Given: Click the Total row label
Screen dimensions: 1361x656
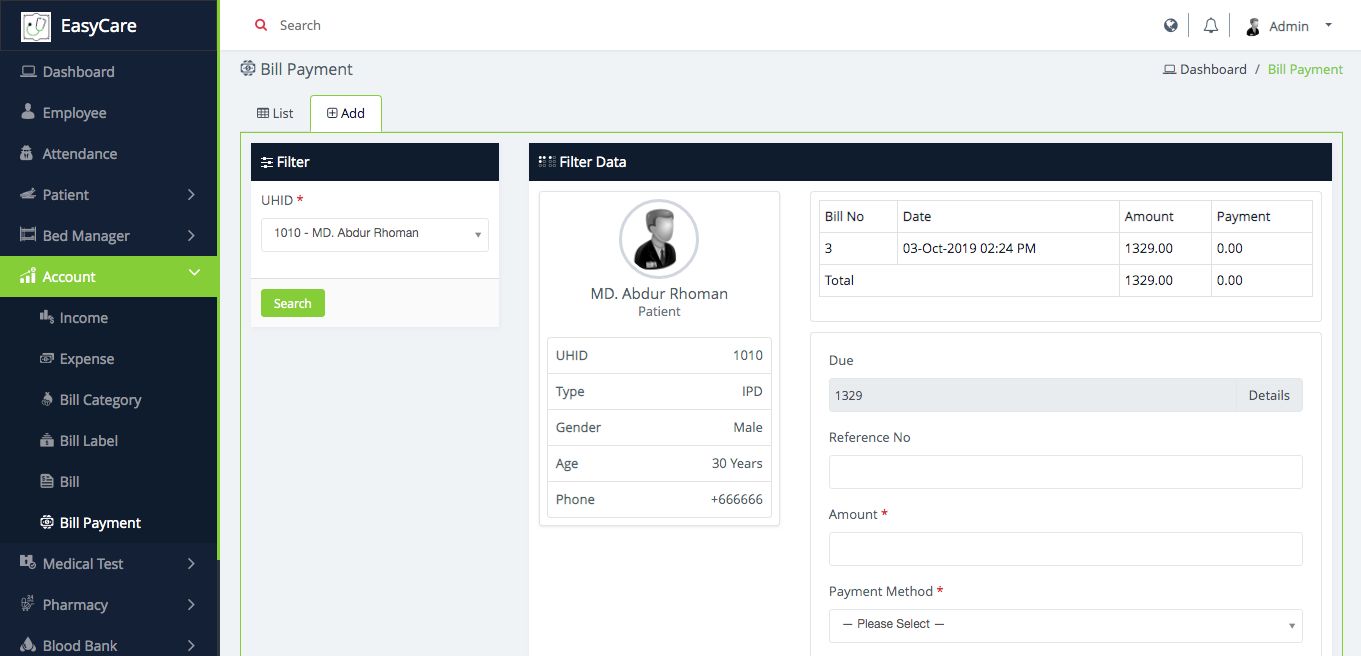Looking at the screenshot, I should click(839, 280).
